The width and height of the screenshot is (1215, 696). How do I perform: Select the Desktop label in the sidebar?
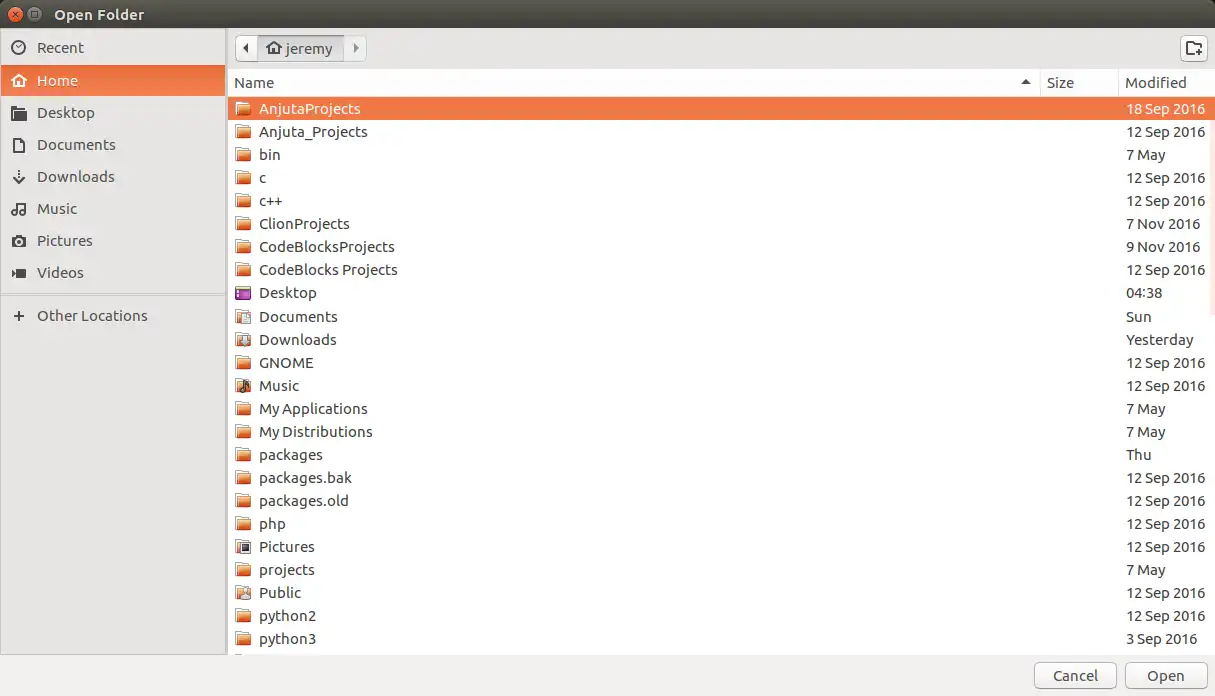tap(66, 113)
